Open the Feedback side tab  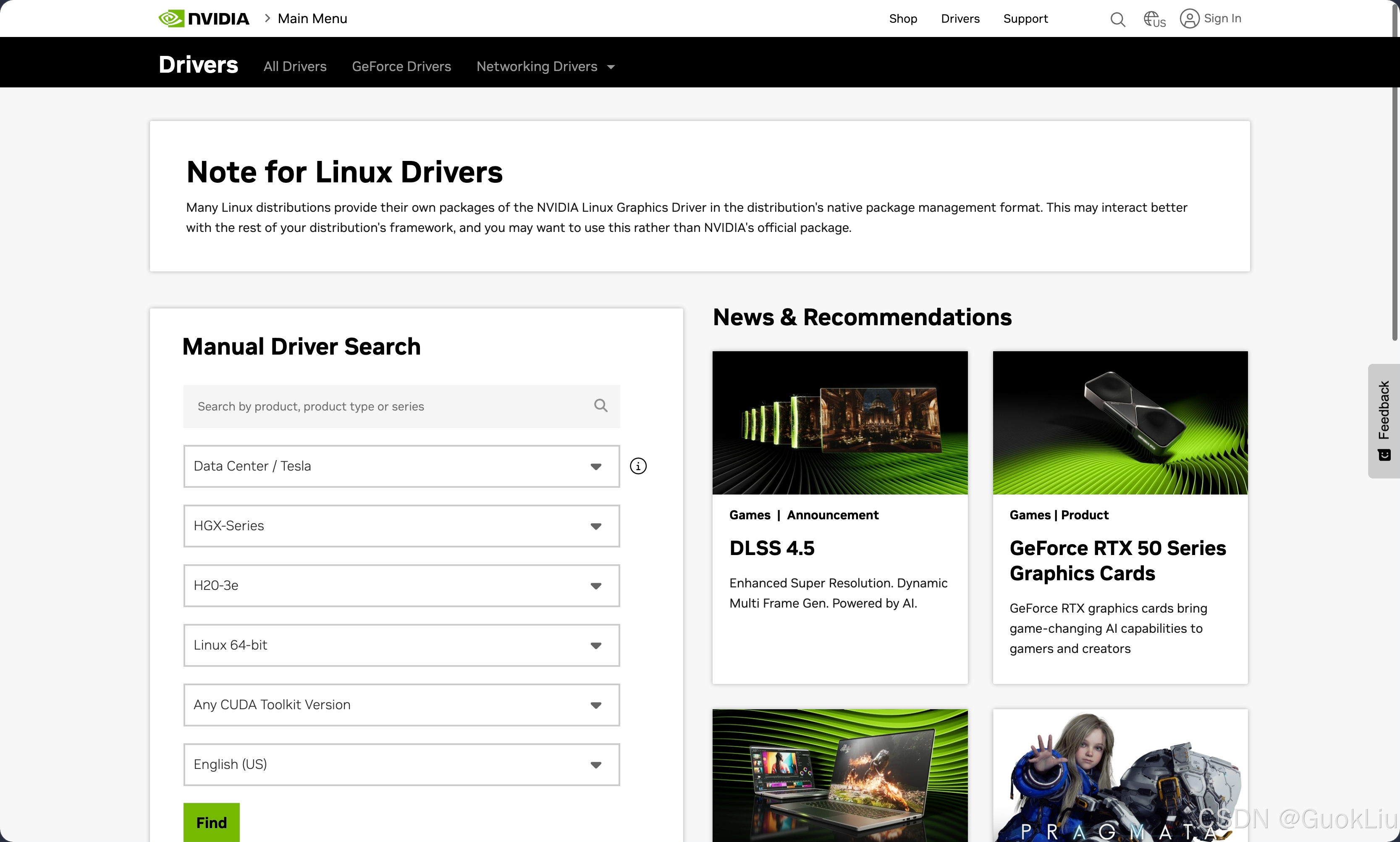pos(1384,421)
